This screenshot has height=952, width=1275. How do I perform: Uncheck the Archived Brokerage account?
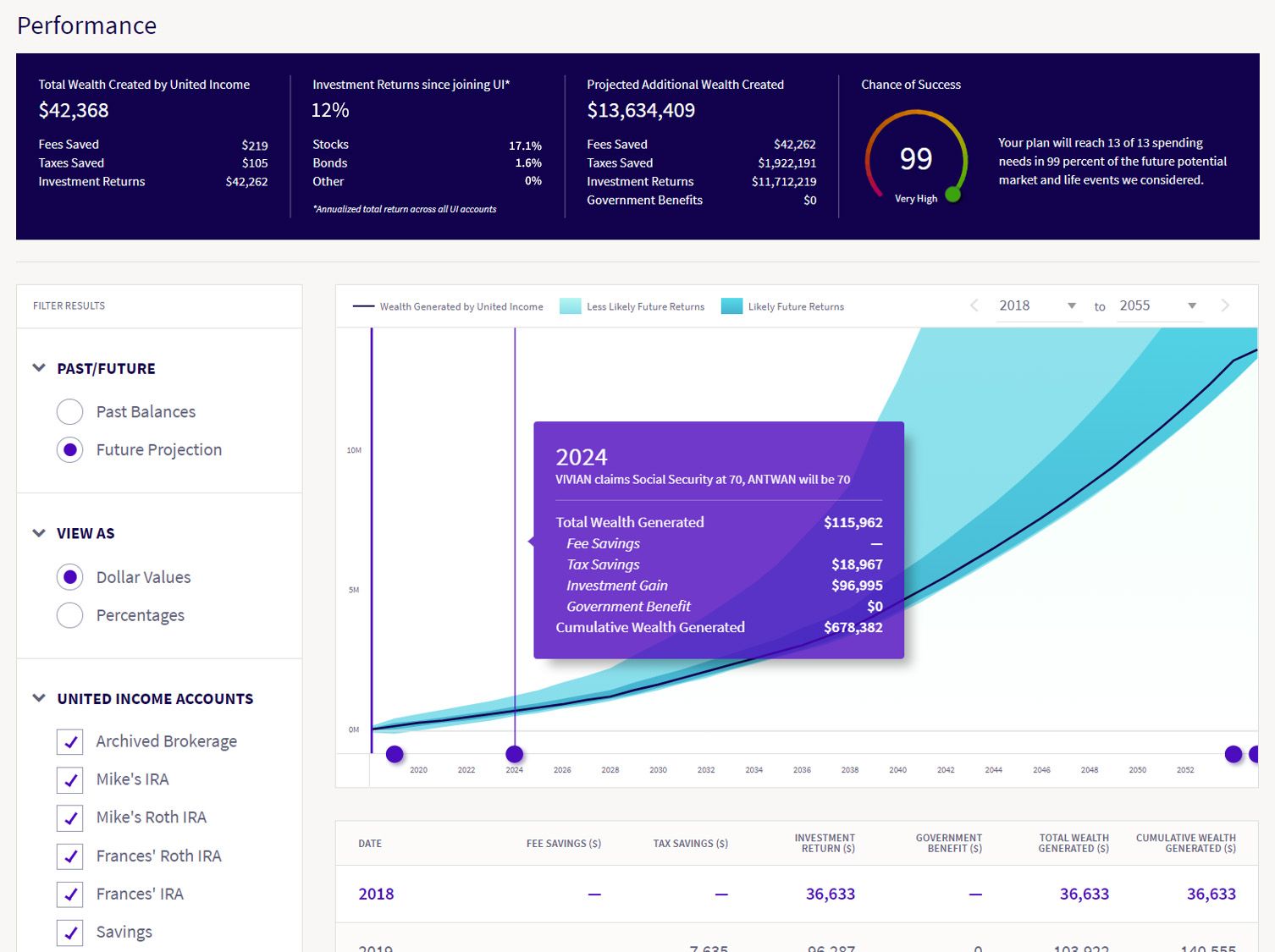point(70,742)
